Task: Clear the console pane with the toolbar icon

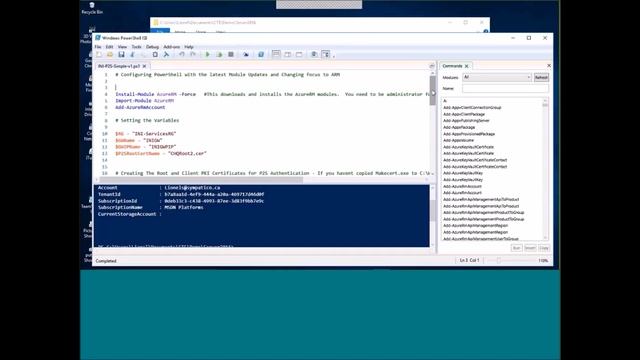Action: point(167,54)
